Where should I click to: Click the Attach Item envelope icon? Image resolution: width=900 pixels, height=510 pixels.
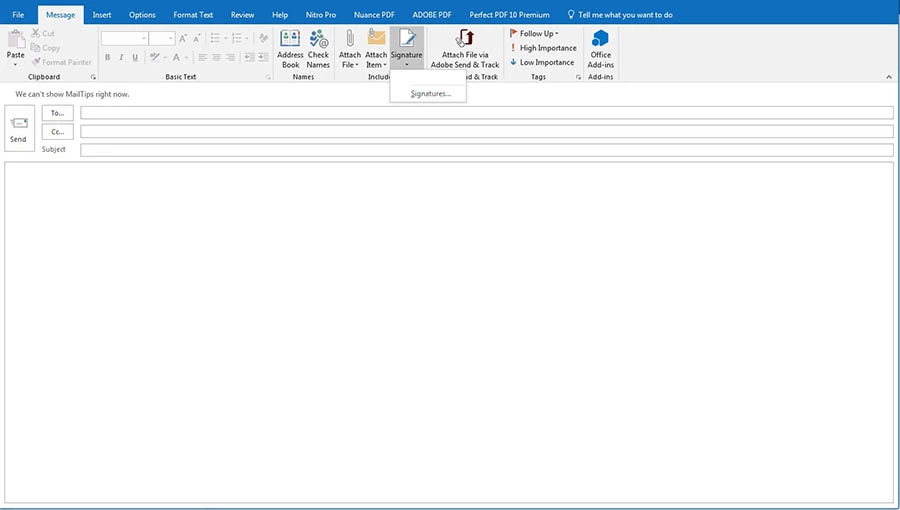click(x=376, y=40)
